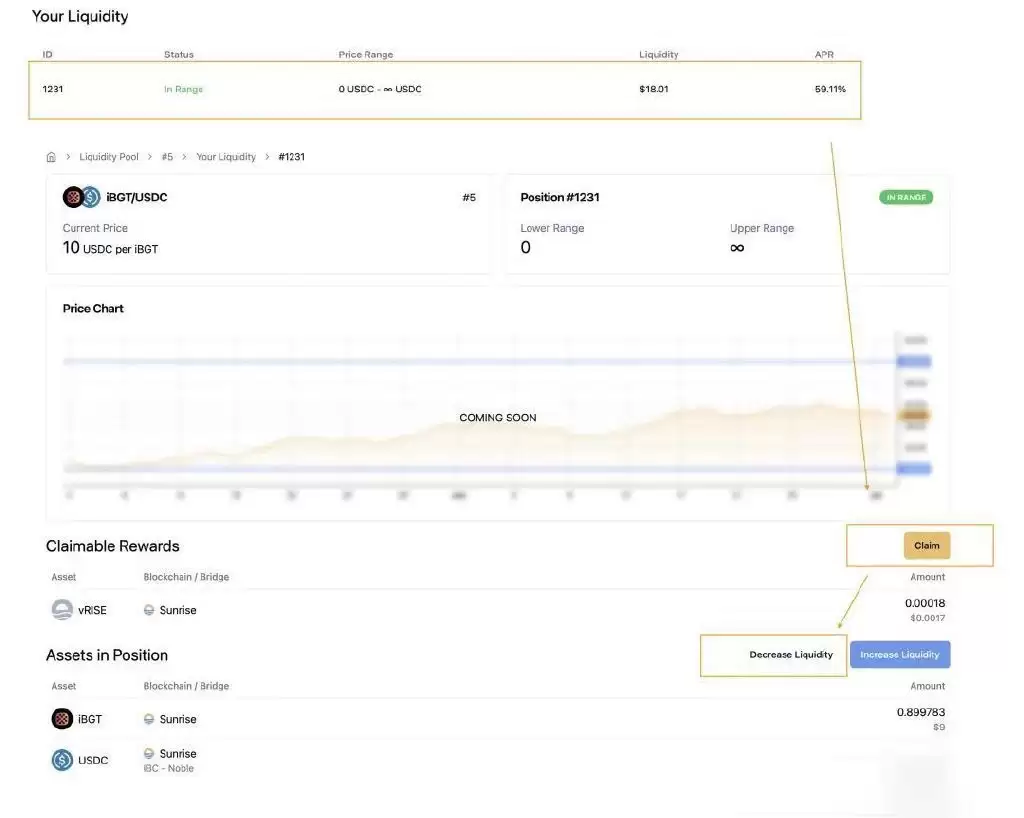Click the USDC asset icon in position

pos(62,760)
